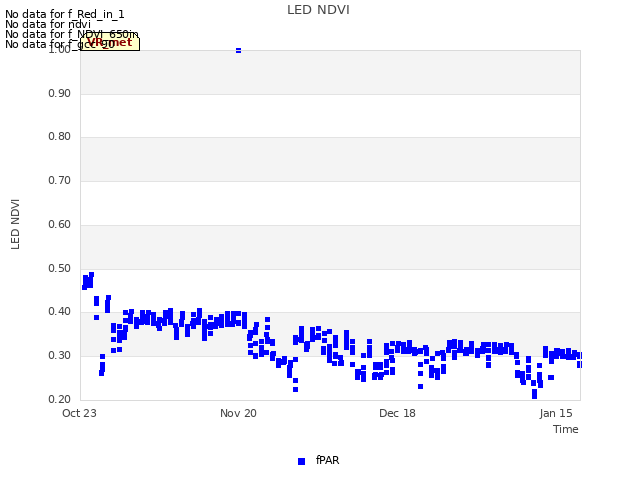Image resolution: width=640 pixels, height=480 pixels.
Task: Click 'No data for f_Red_in_1' message
Action: [x=64, y=14]
